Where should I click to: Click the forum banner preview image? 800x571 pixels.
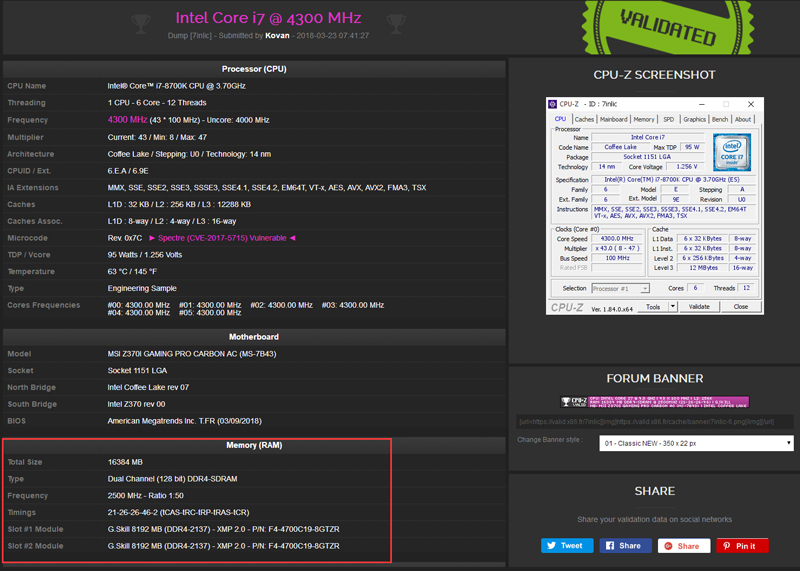[x=655, y=402]
